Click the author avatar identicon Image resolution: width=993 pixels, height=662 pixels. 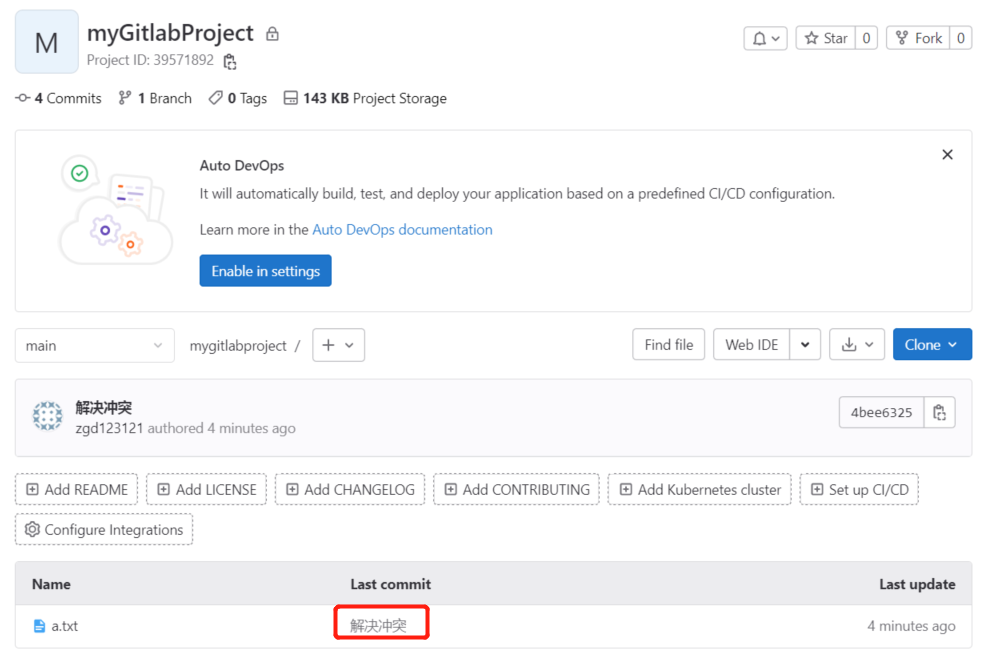(47, 416)
